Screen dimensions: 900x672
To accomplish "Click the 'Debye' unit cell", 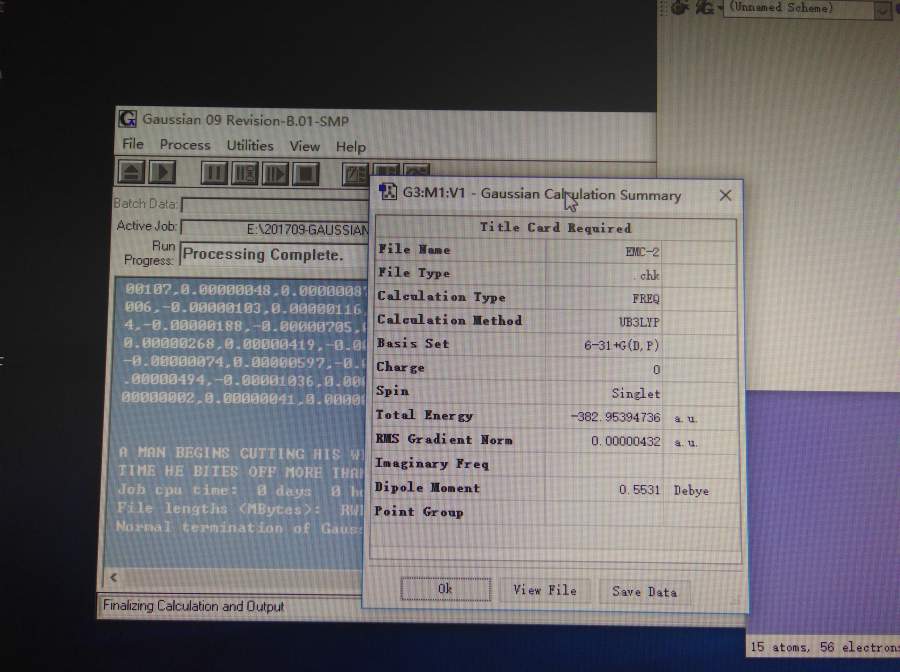I will click(x=692, y=490).
